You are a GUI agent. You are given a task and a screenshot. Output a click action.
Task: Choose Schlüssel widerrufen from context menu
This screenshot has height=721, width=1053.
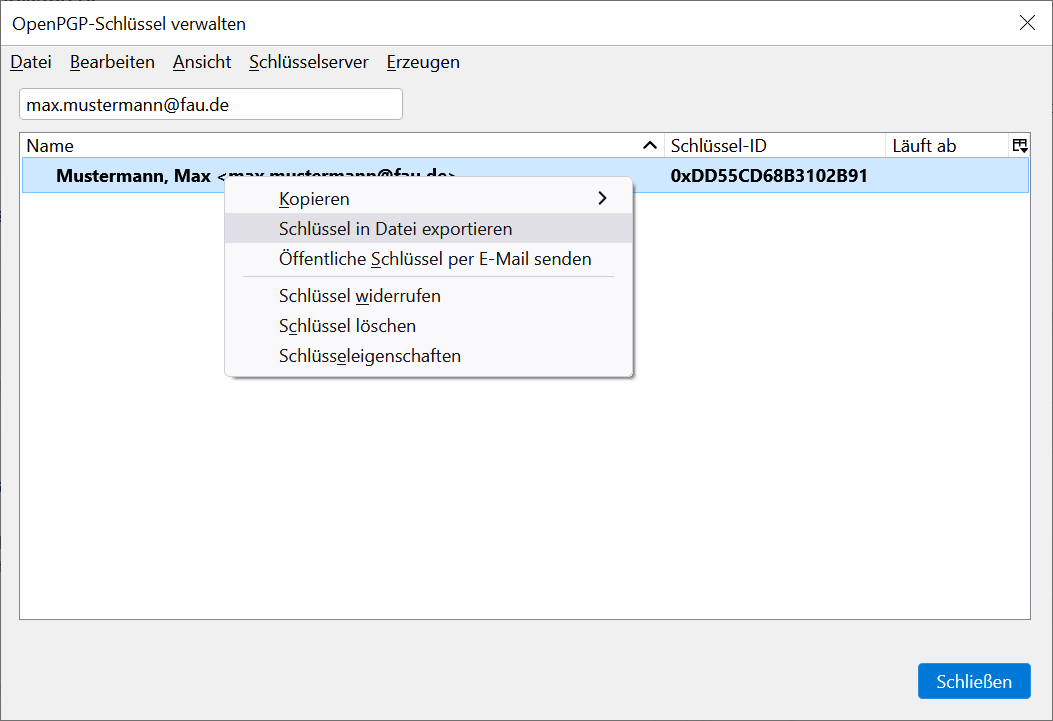[x=360, y=296]
